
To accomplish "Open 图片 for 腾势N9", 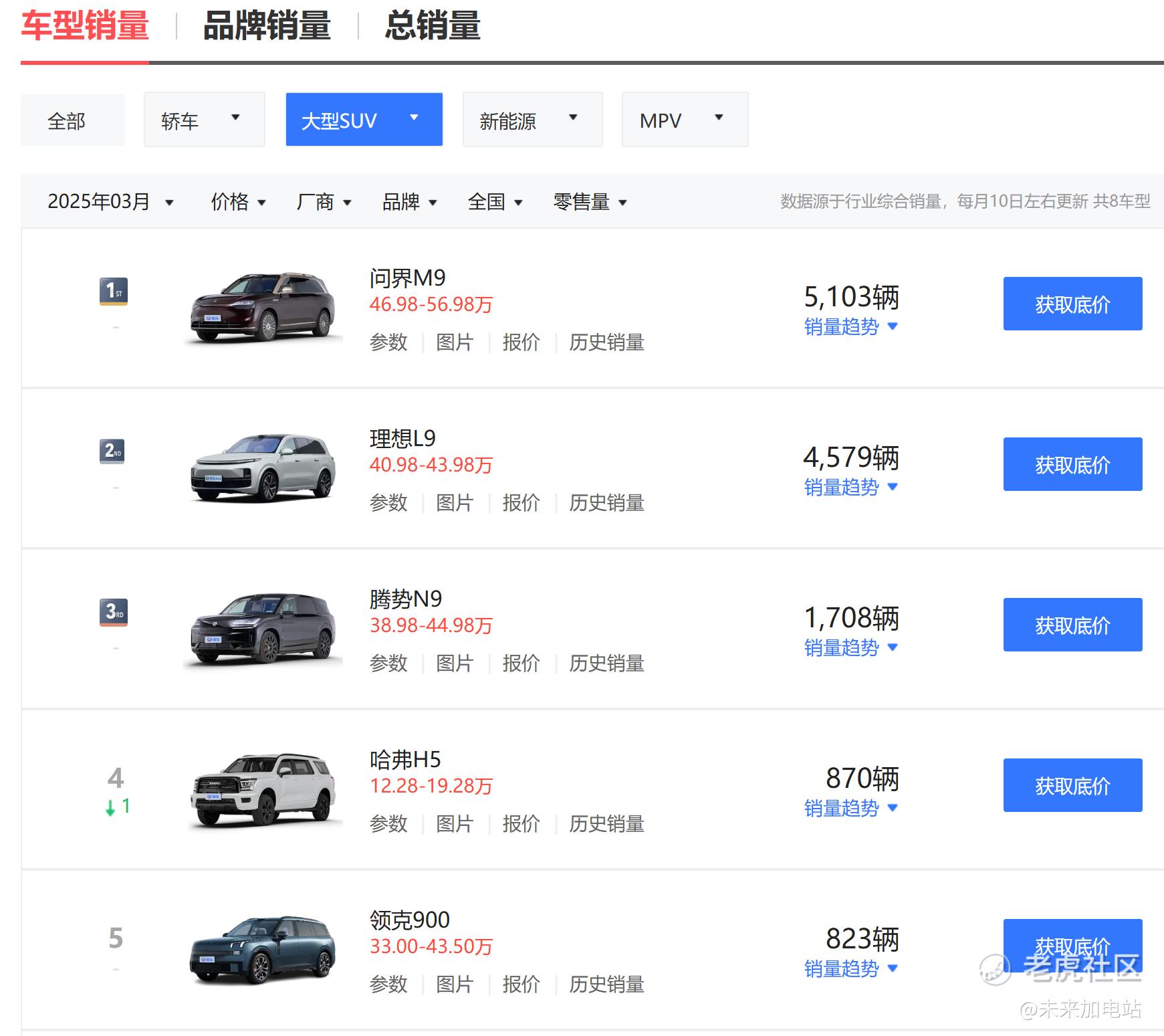I will (x=455, y=663).
